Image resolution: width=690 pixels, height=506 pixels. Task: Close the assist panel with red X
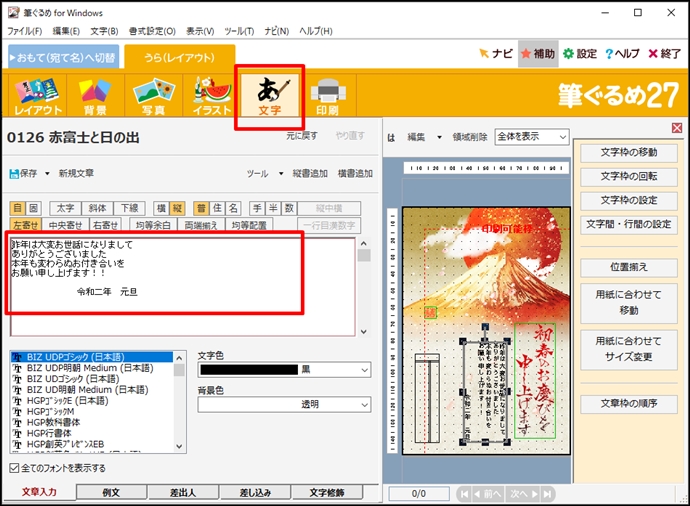point(677,128)
